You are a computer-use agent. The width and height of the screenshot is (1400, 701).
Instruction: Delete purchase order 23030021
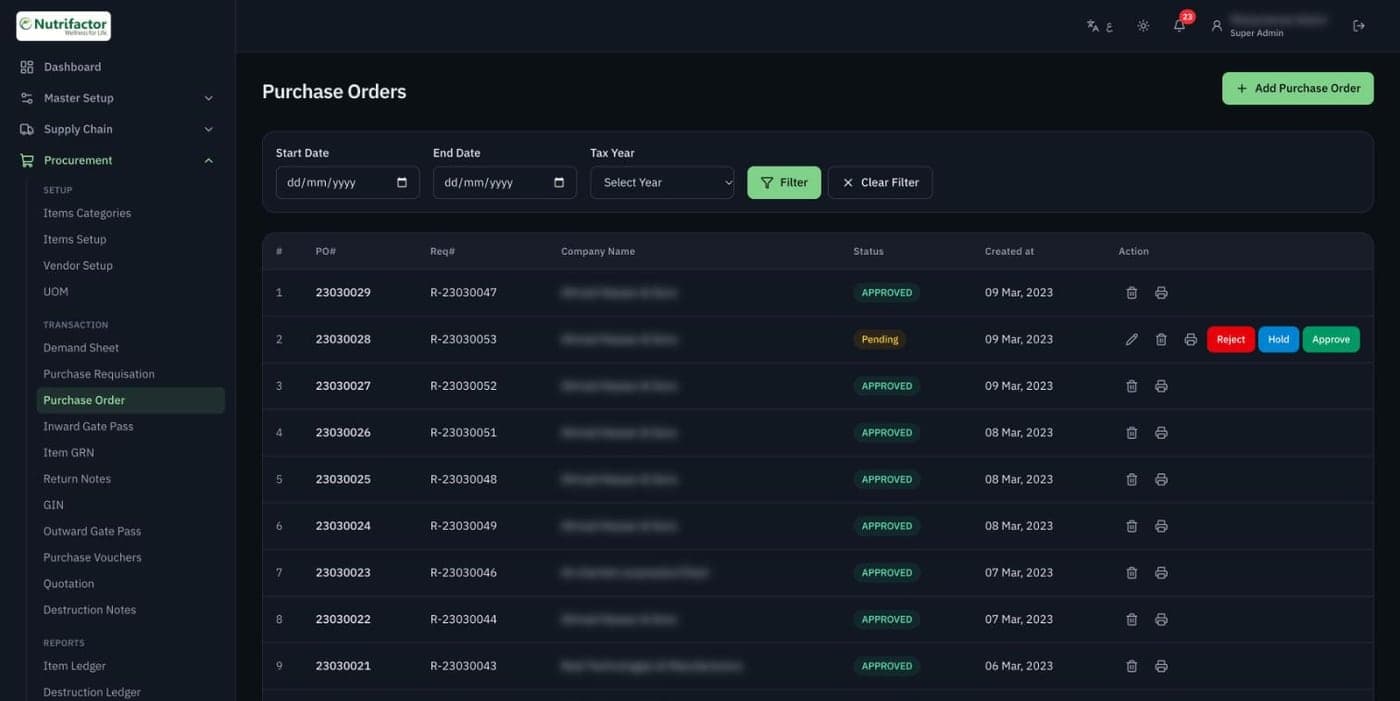1132,666
